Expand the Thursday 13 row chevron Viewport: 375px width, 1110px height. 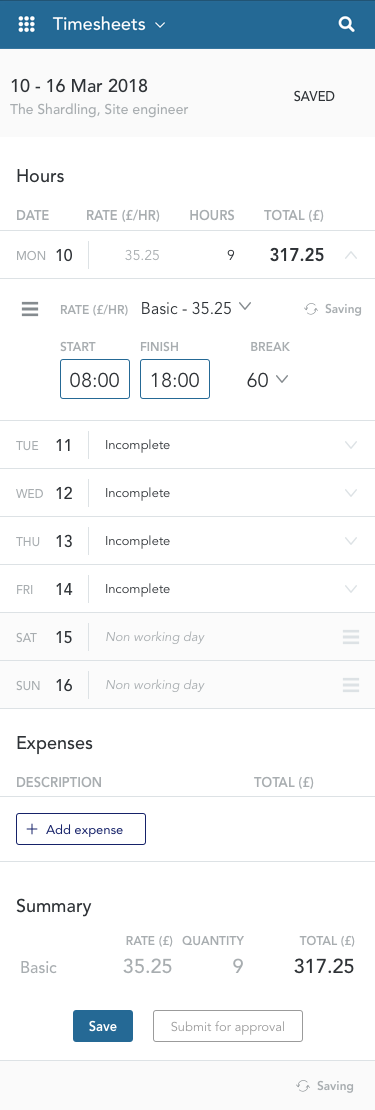click(350, 541)
